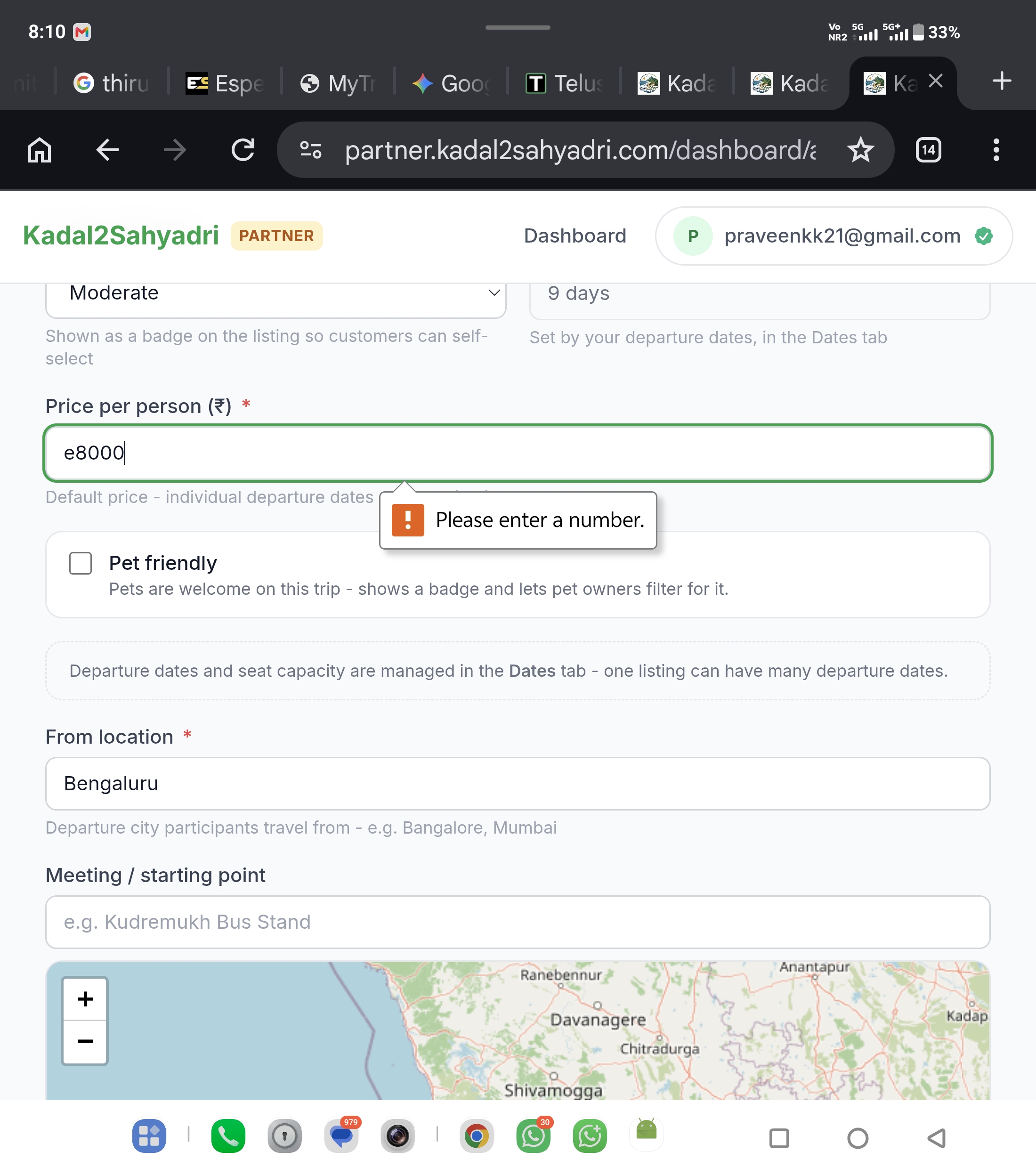1036x1168 pixels.
Task: Click Ranebennur on the map
Action: tap(560, 975)
